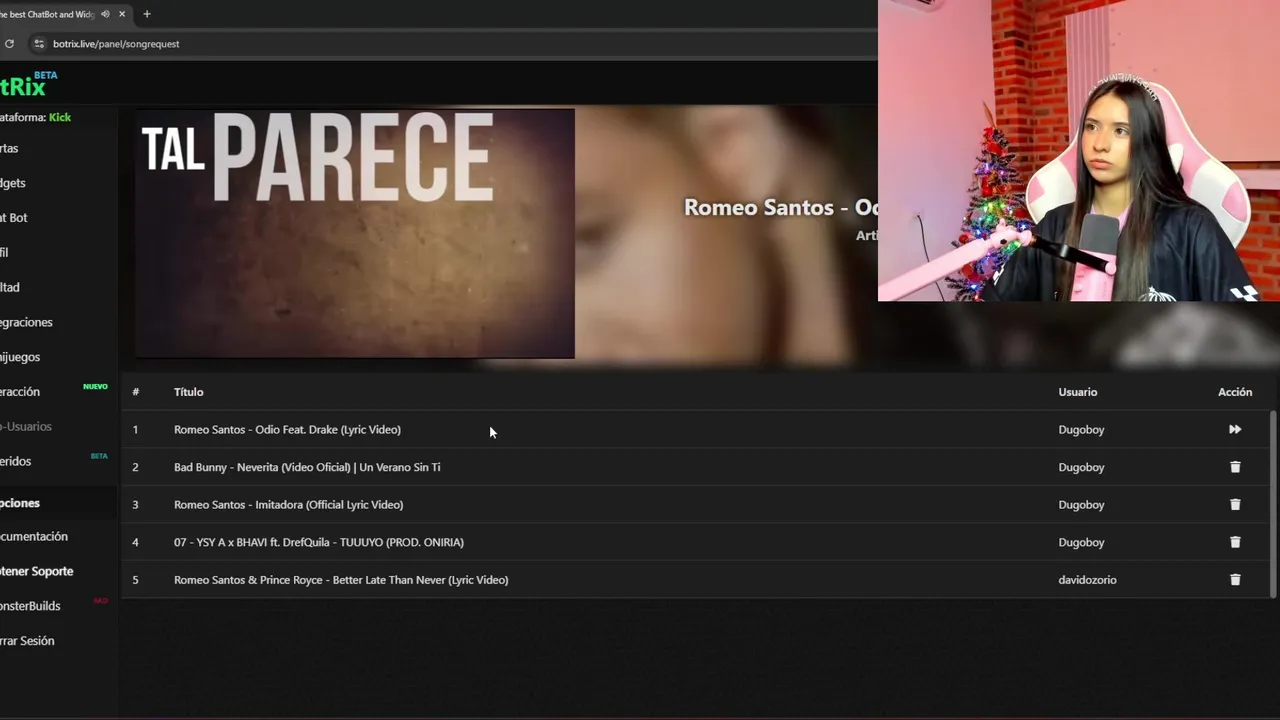1280x720 pixels.
Task: Click the Tal Parece video thumbnail
Action: coord(354,233)
